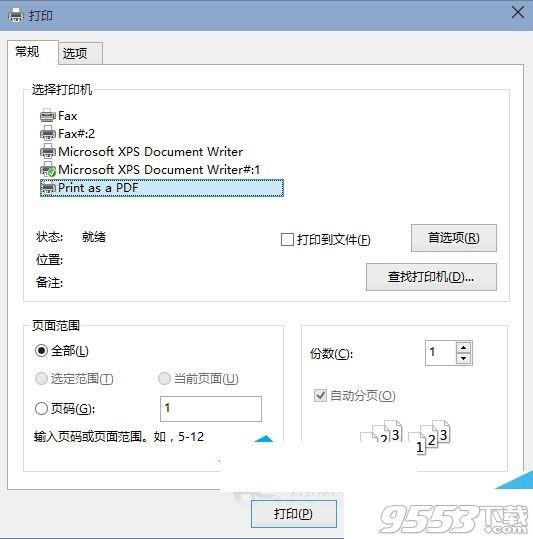
Task: Open 首选项 printer preferences
Action: point(454,238)
